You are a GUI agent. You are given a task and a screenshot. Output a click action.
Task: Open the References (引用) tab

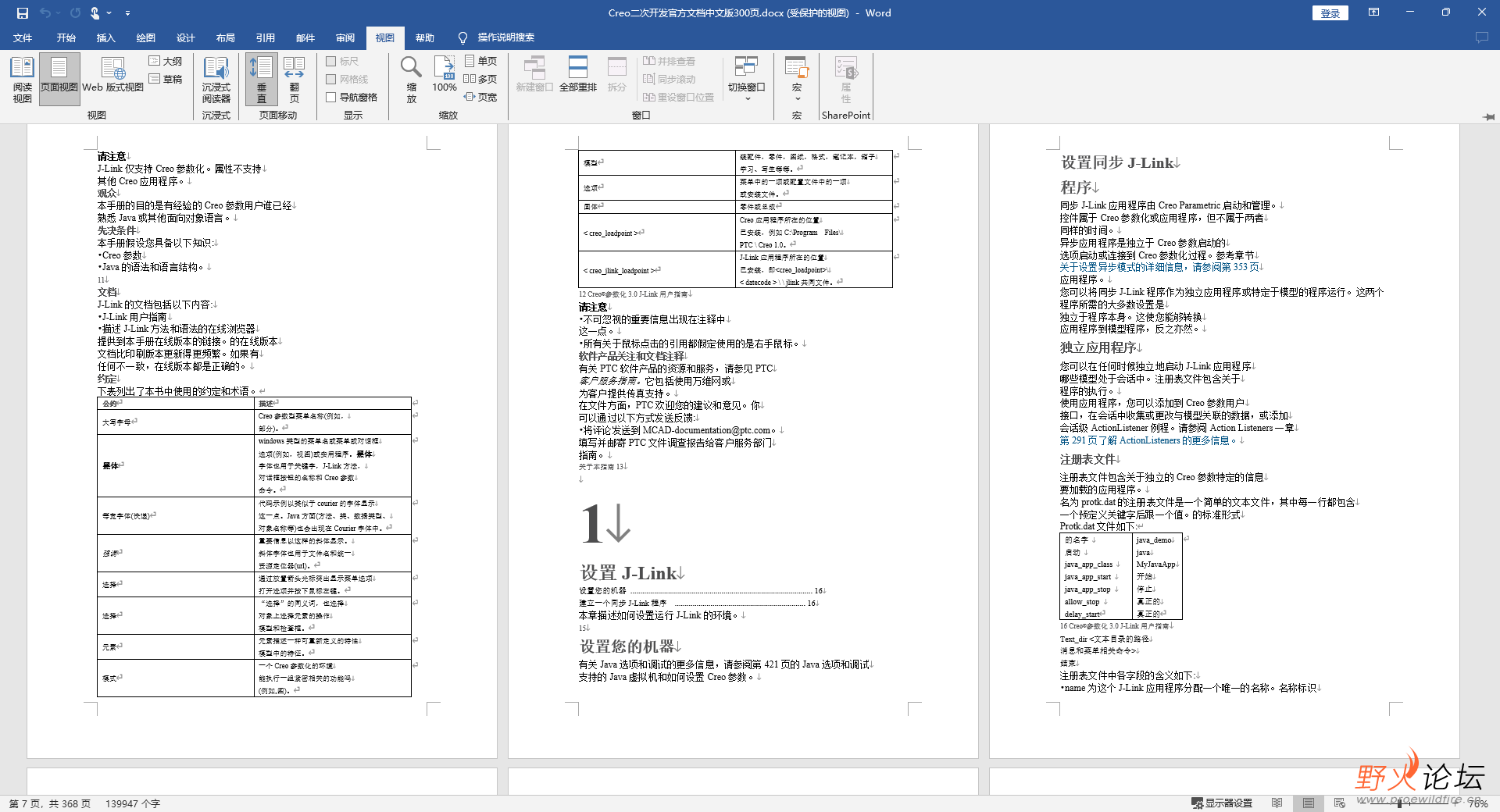point(265,37)
